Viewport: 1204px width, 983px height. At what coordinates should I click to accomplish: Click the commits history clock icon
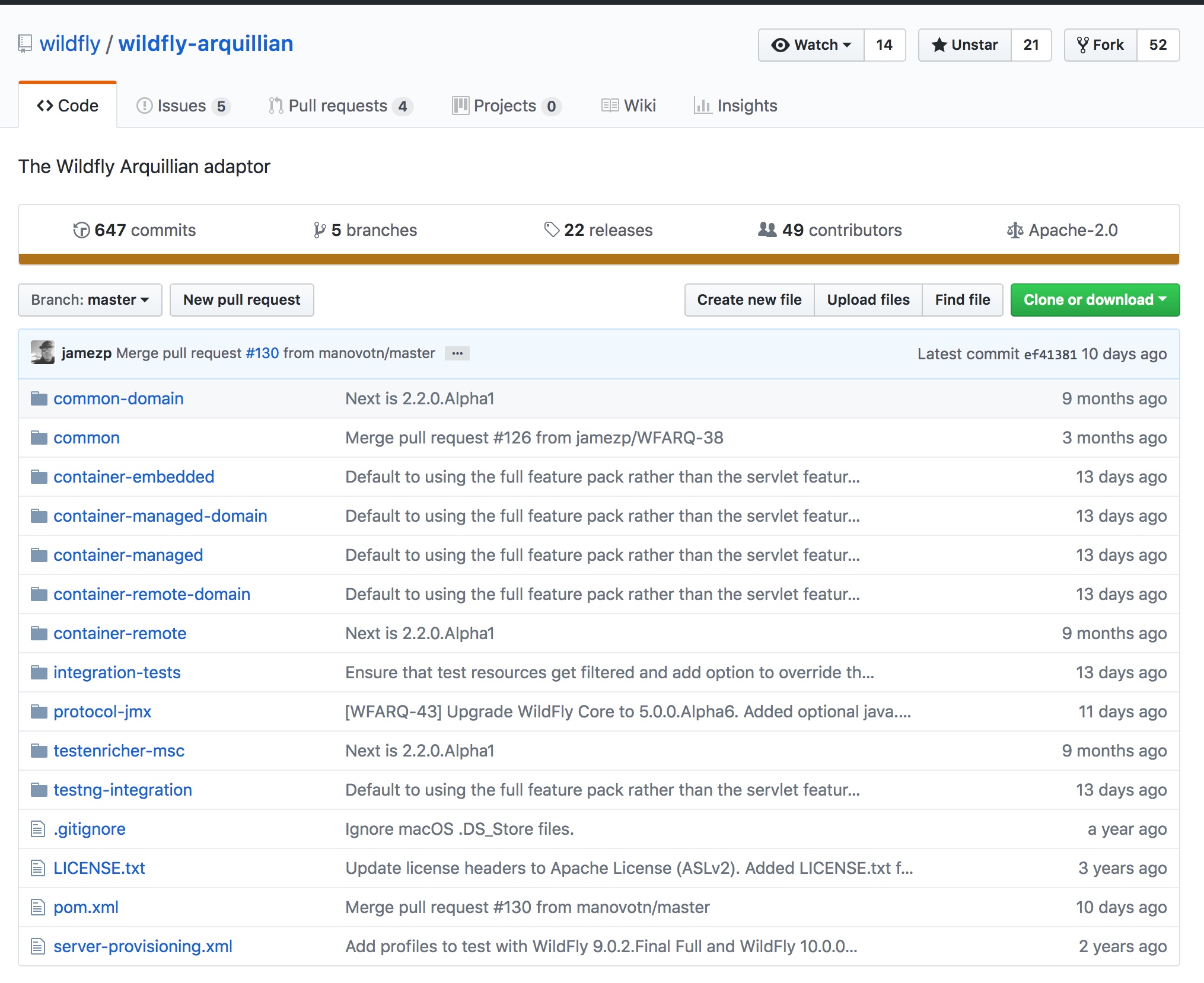tap(81, 230)
